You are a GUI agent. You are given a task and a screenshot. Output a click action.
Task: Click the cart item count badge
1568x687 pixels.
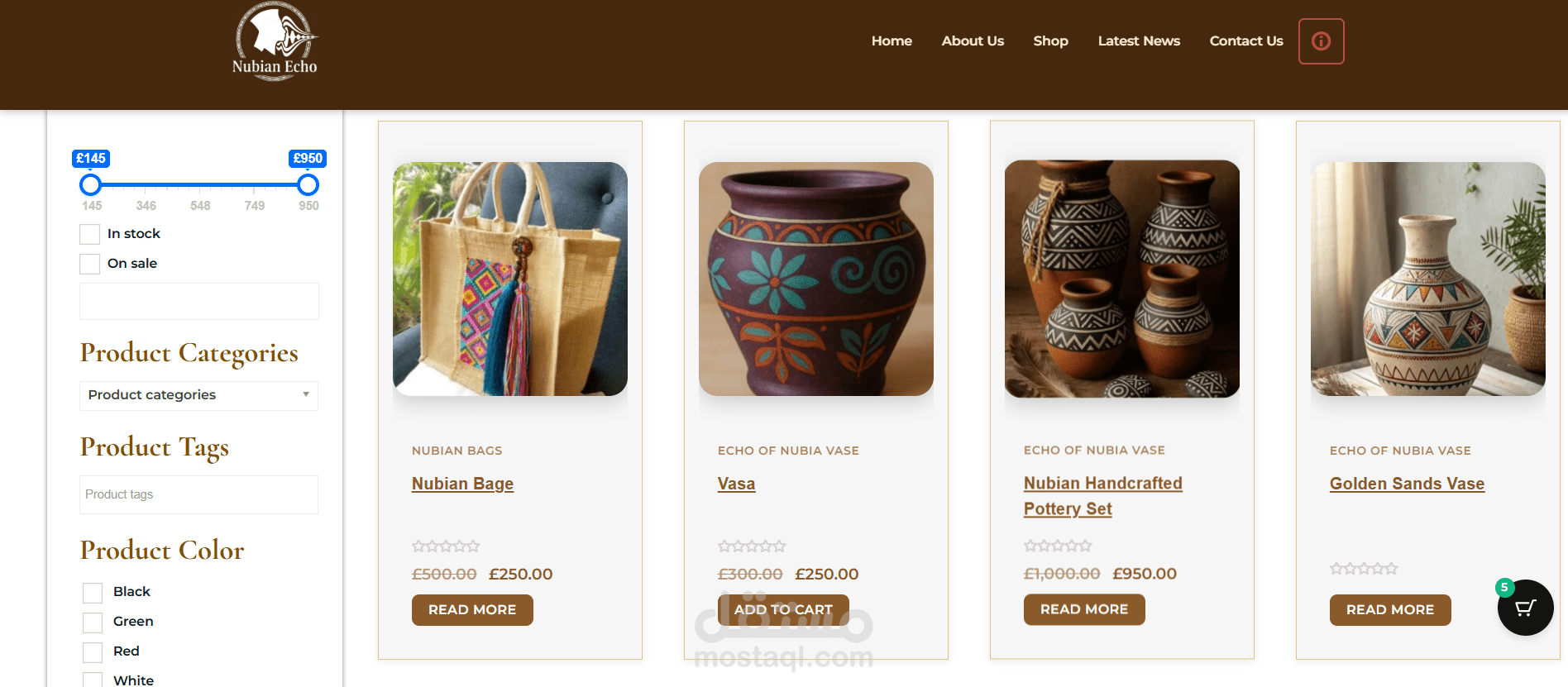[1504, 588]
